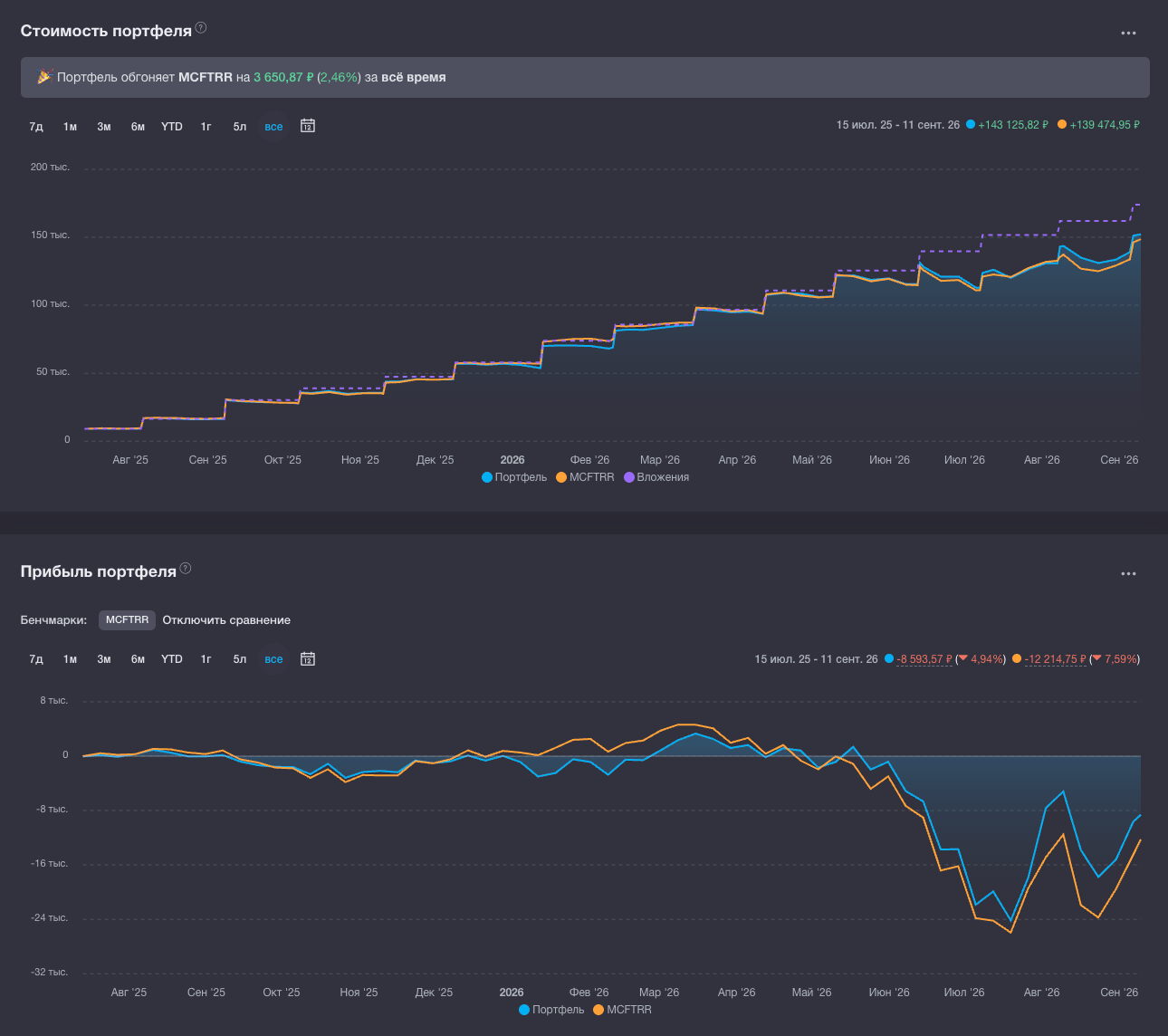Click the MCFTRR outperformance banner
1168x1036 pixels.
[585, 77]
